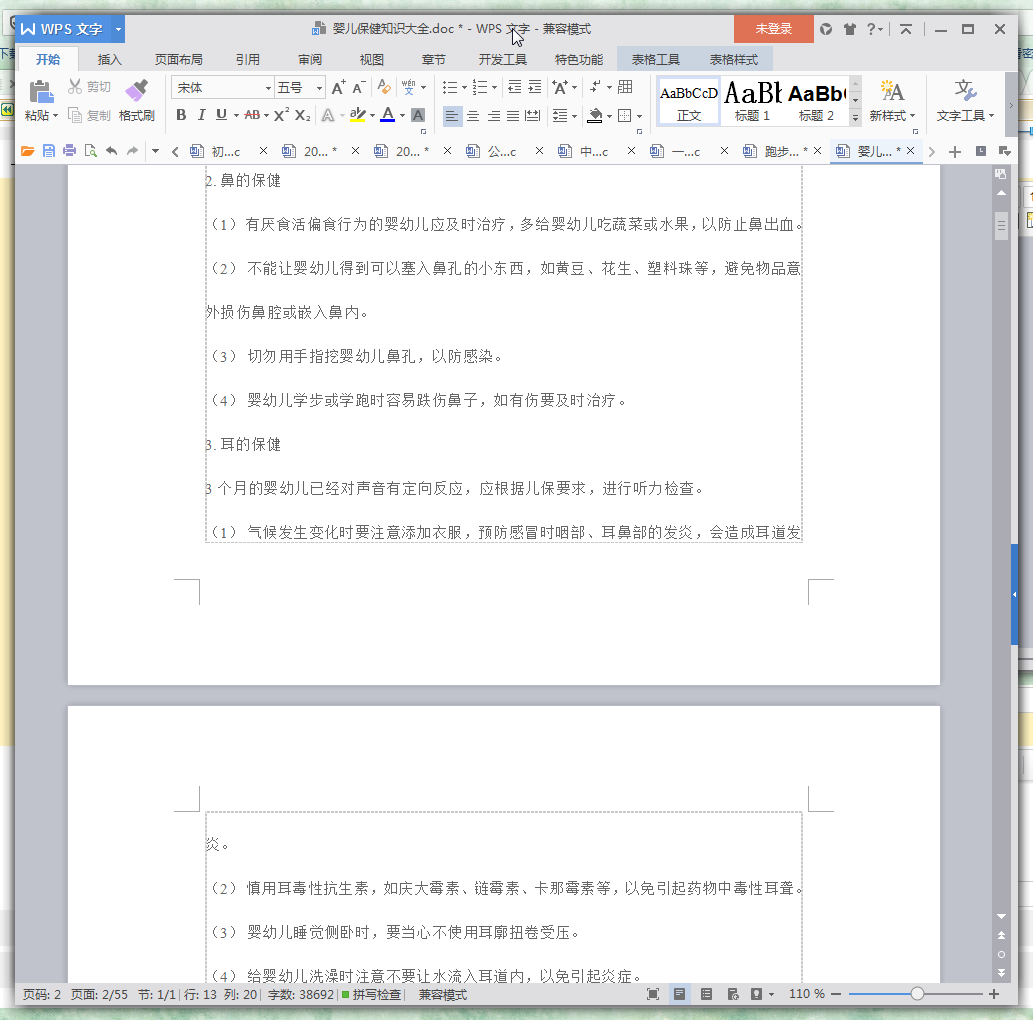Screen dimensions: 1033x1020
Task: Click the Paste clipboard icon
Action: tap(41, 91)
